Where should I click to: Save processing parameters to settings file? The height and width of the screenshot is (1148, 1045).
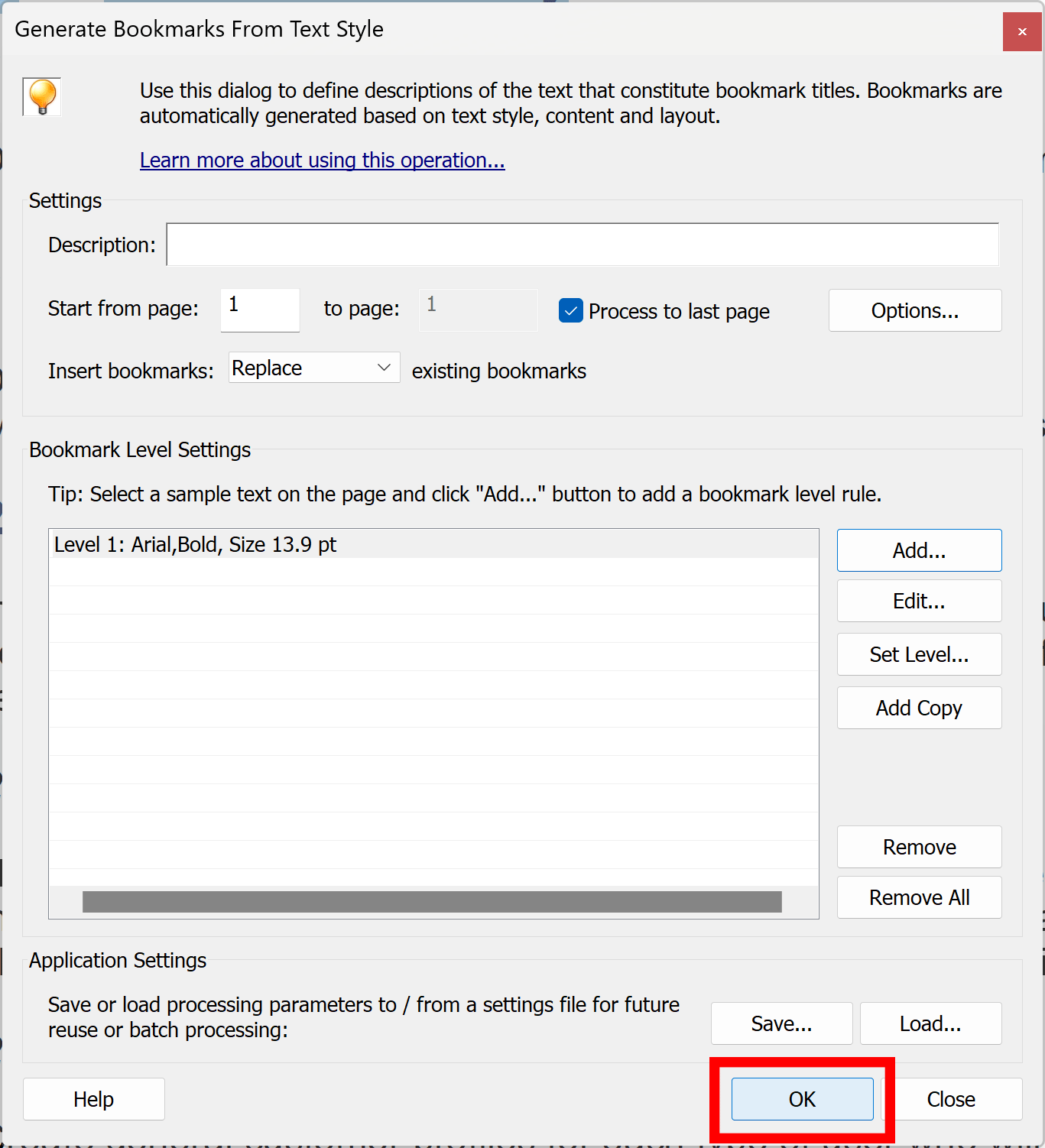(x=781, y=1023)
